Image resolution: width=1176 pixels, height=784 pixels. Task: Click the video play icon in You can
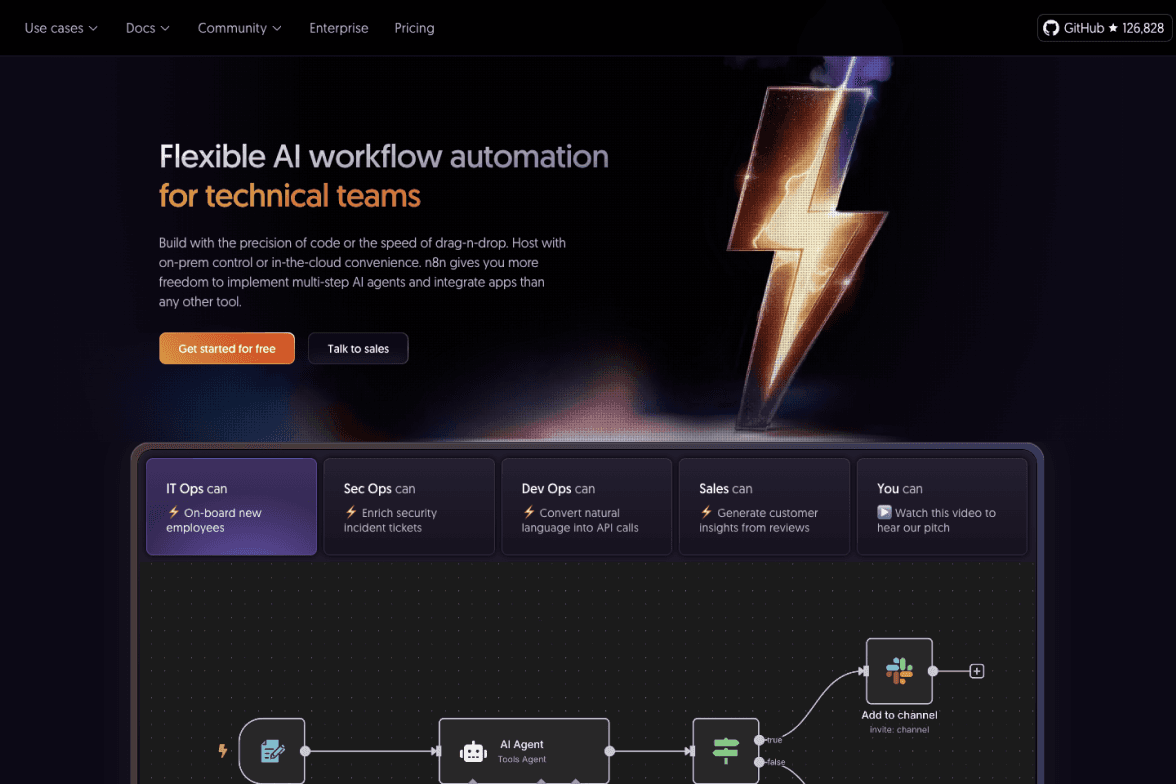pos(884,512)
